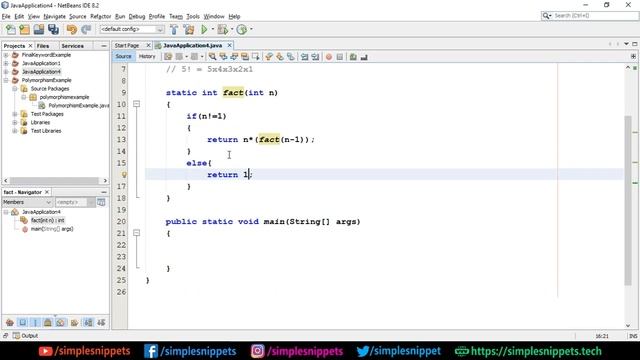Switch to the Files tab
640x360 pixels.
pyautogui.click(x=43, y=46)
